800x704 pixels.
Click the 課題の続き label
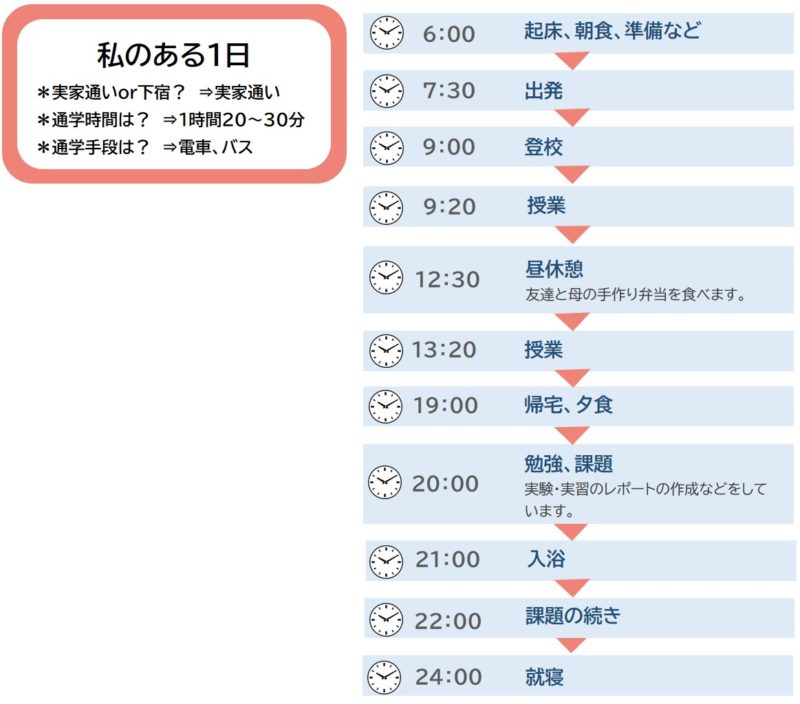tap(573, 616)
